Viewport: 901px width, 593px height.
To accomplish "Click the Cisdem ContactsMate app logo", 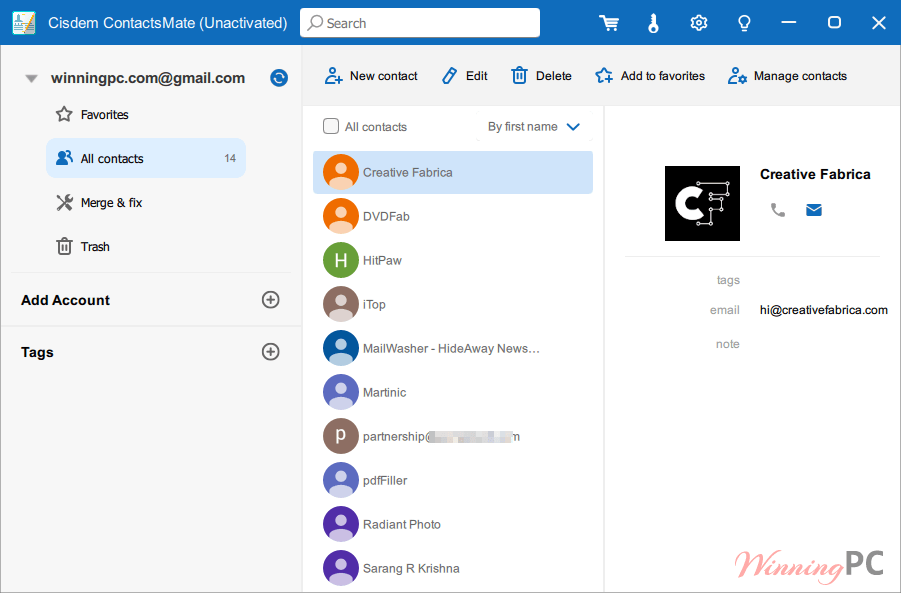I will [24, 23].
